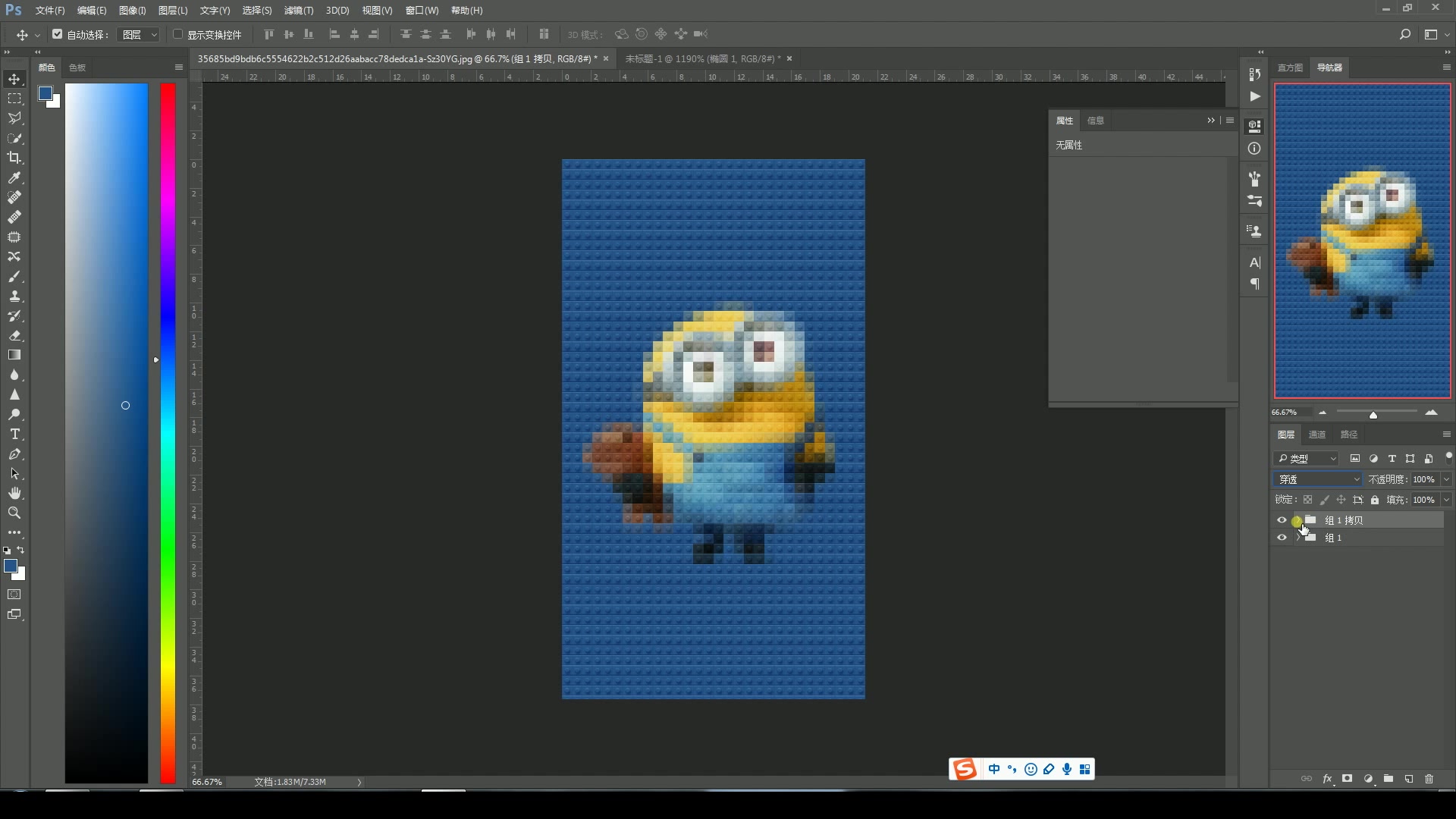This screenshot has width=1456, height=819.
Task: Create a new layer
Action: (x=1409, y=779)
